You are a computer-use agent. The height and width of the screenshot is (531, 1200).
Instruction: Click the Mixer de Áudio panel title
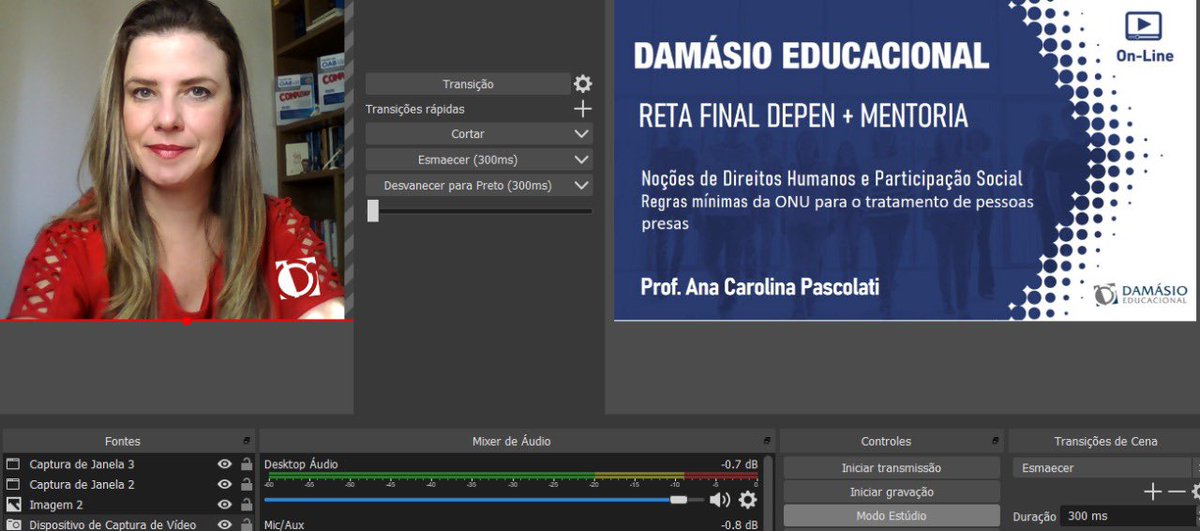tap(511, 441)
